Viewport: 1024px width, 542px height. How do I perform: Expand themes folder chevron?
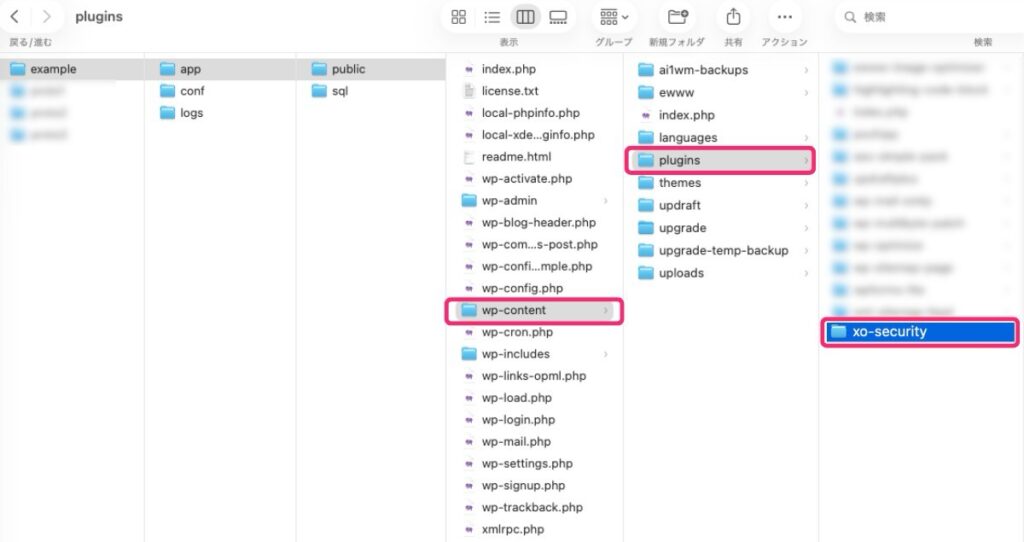[807, 183]
